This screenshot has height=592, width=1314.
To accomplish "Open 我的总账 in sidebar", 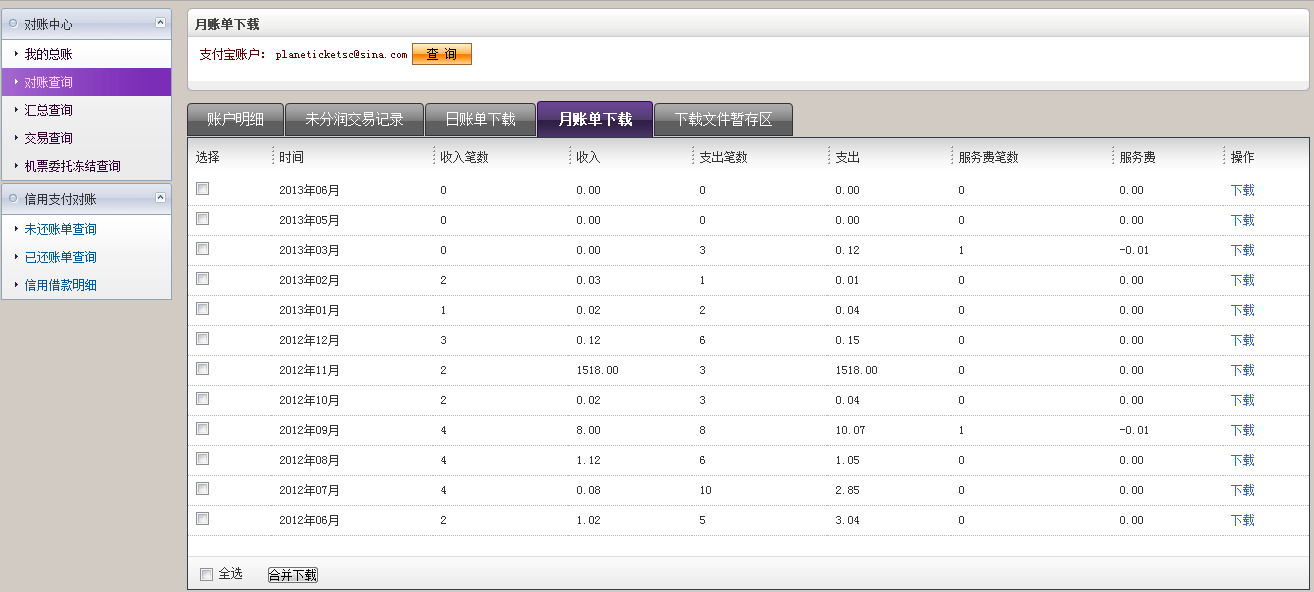I will 48,54.
